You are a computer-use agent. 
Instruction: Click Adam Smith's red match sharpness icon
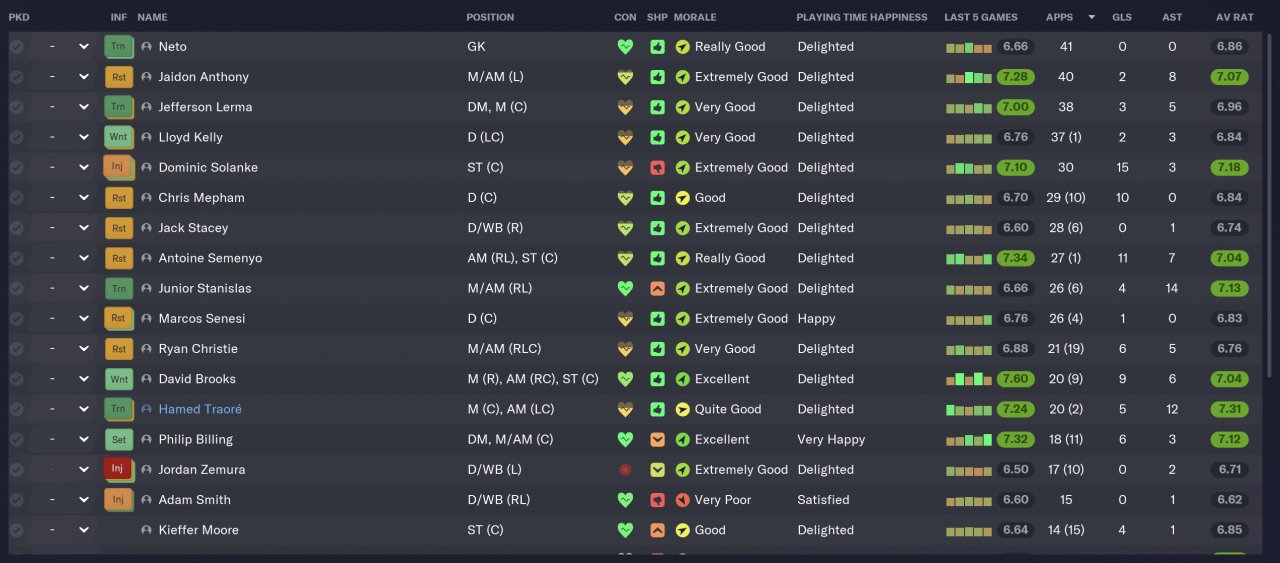(657, 500)
